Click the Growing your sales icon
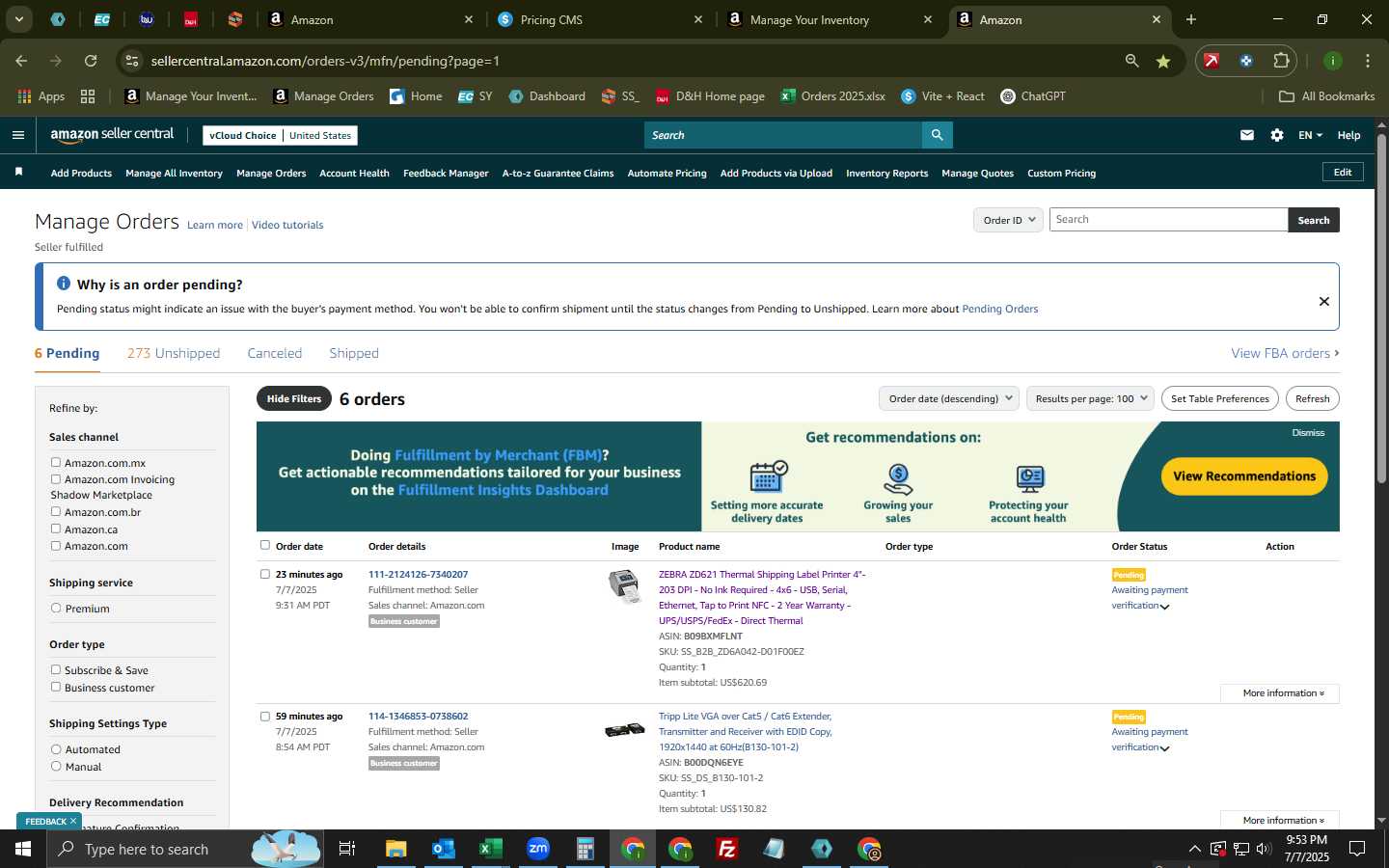The width and height of the screenshot is (1389, 868). tap(898, 479)
